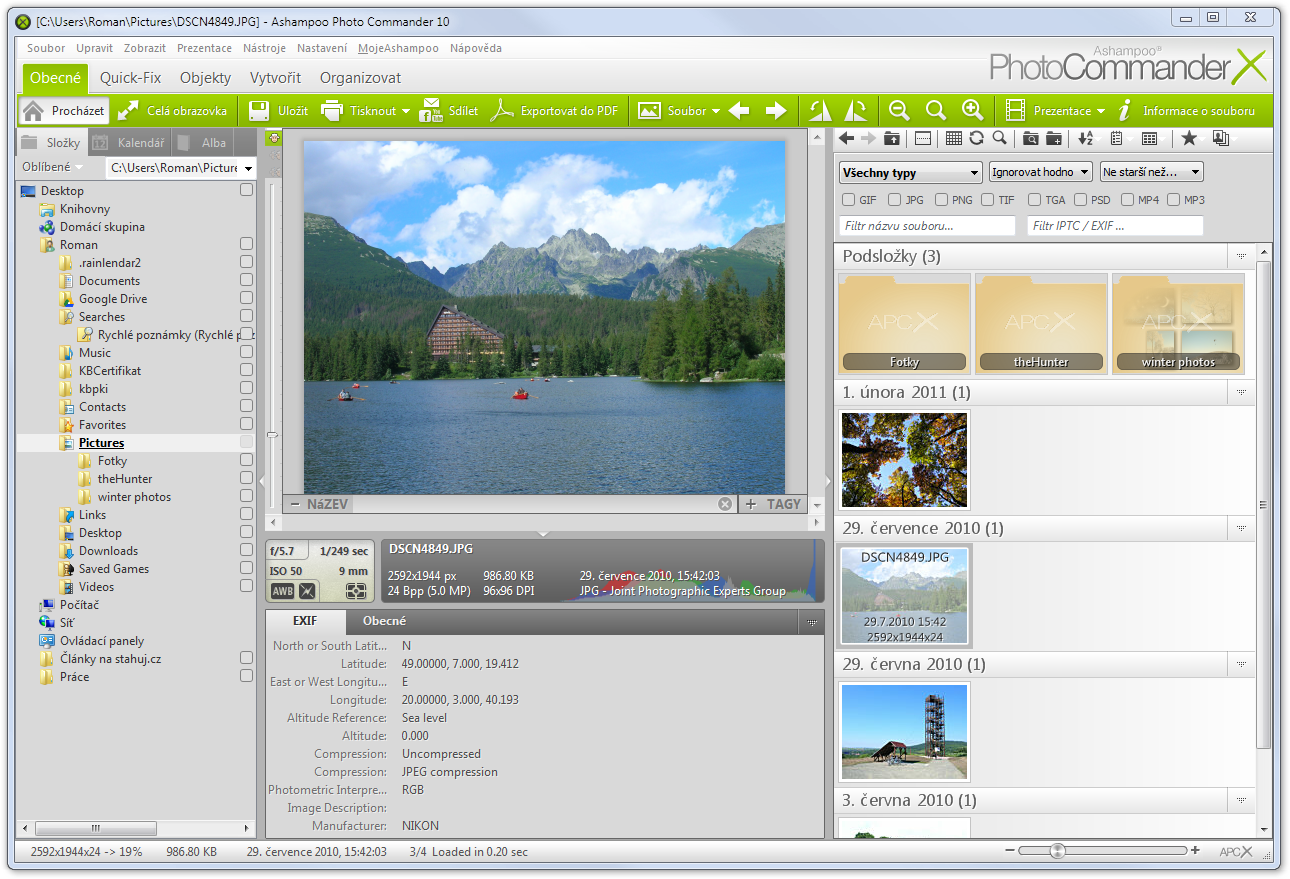Screen dimensions: 1290x879
Task: Open the Oblíbené dropdown
Action: tap(52, 167)
